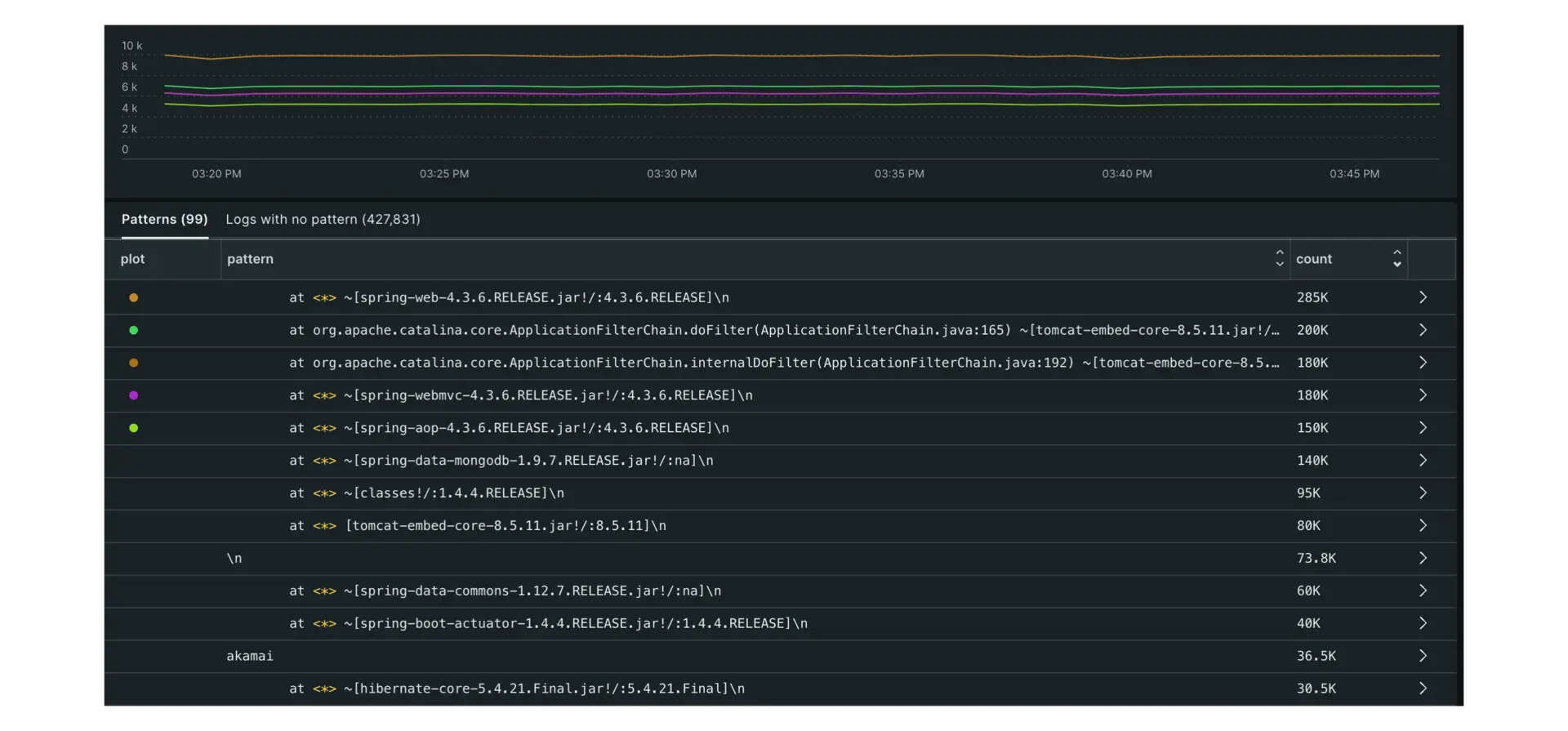Click the plot column header

click(132, 259)
